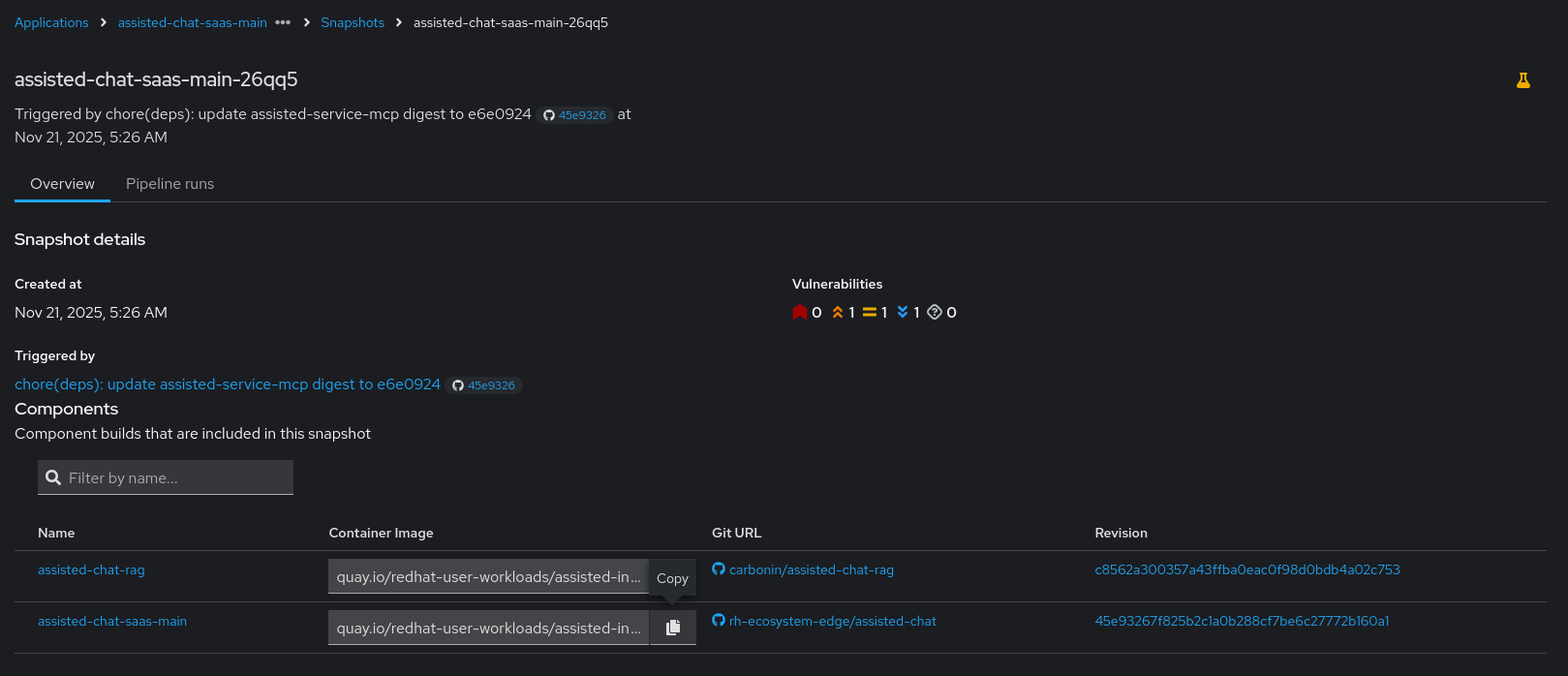Viewport: 1568px width, 676px height.
Task: Click the Filter by name input field
Action: click(174, 477)
